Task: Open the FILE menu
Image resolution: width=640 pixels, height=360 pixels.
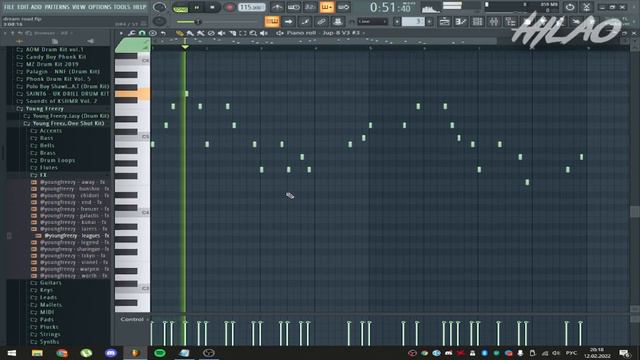Action: (x=9, y=7)
